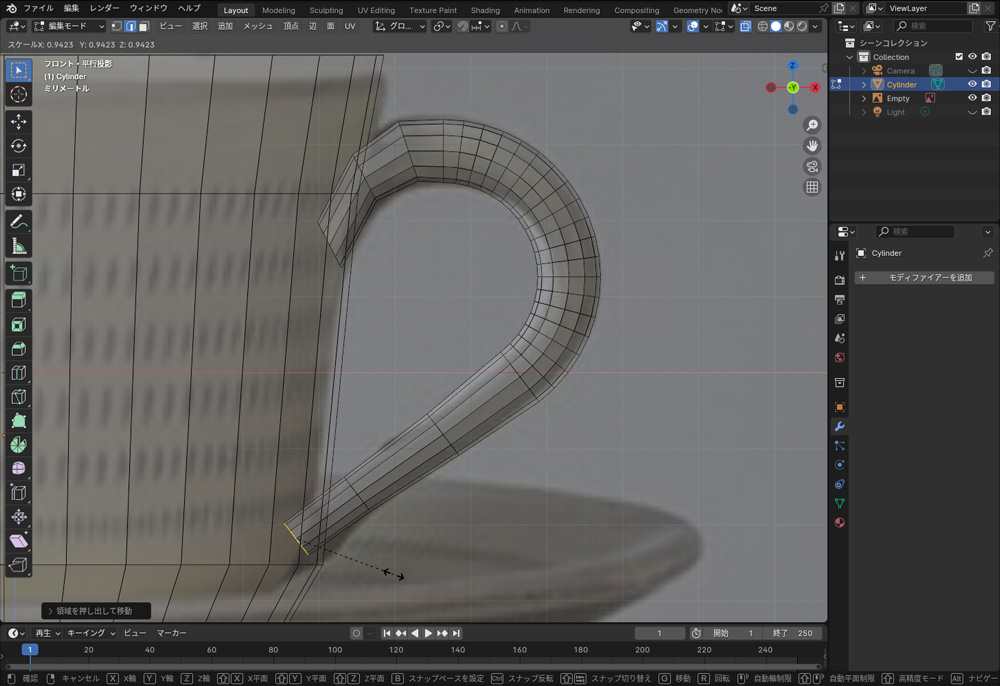Image resolution: width=1000 pixels, height=686 pixels.
Task: Click the timeline current frame marker 1
Action: tap(30, 650)
